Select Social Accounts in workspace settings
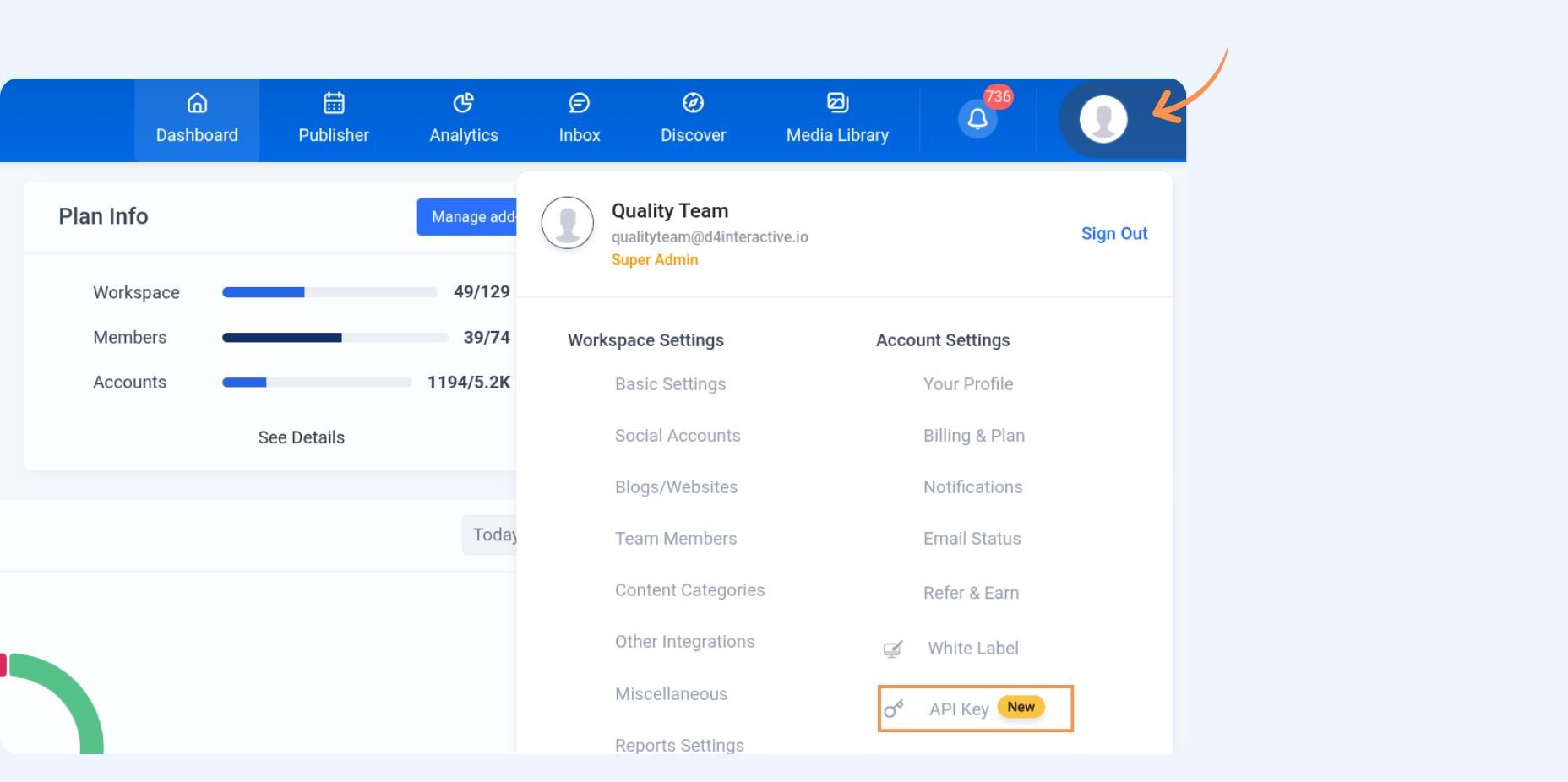The height and width of the screenshot is (782, 1568). [x=677, y=436]
